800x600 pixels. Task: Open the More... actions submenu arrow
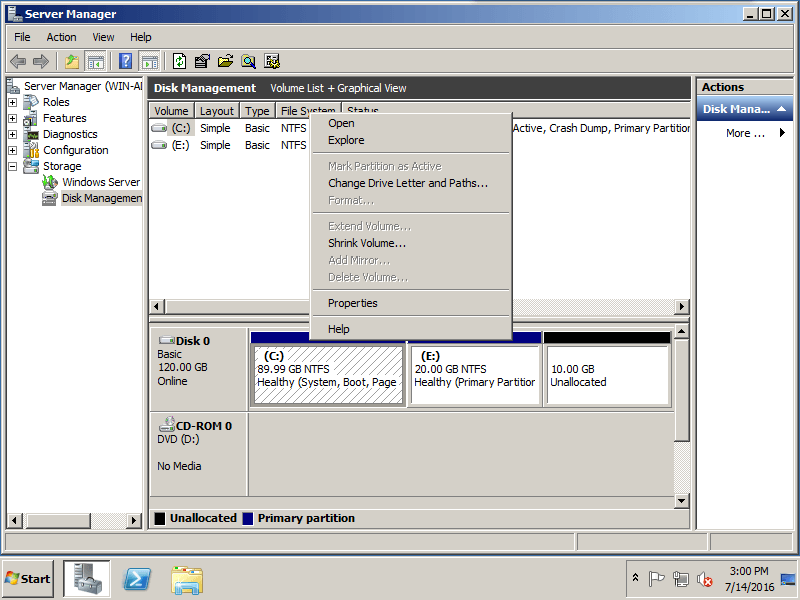(782, 133)
